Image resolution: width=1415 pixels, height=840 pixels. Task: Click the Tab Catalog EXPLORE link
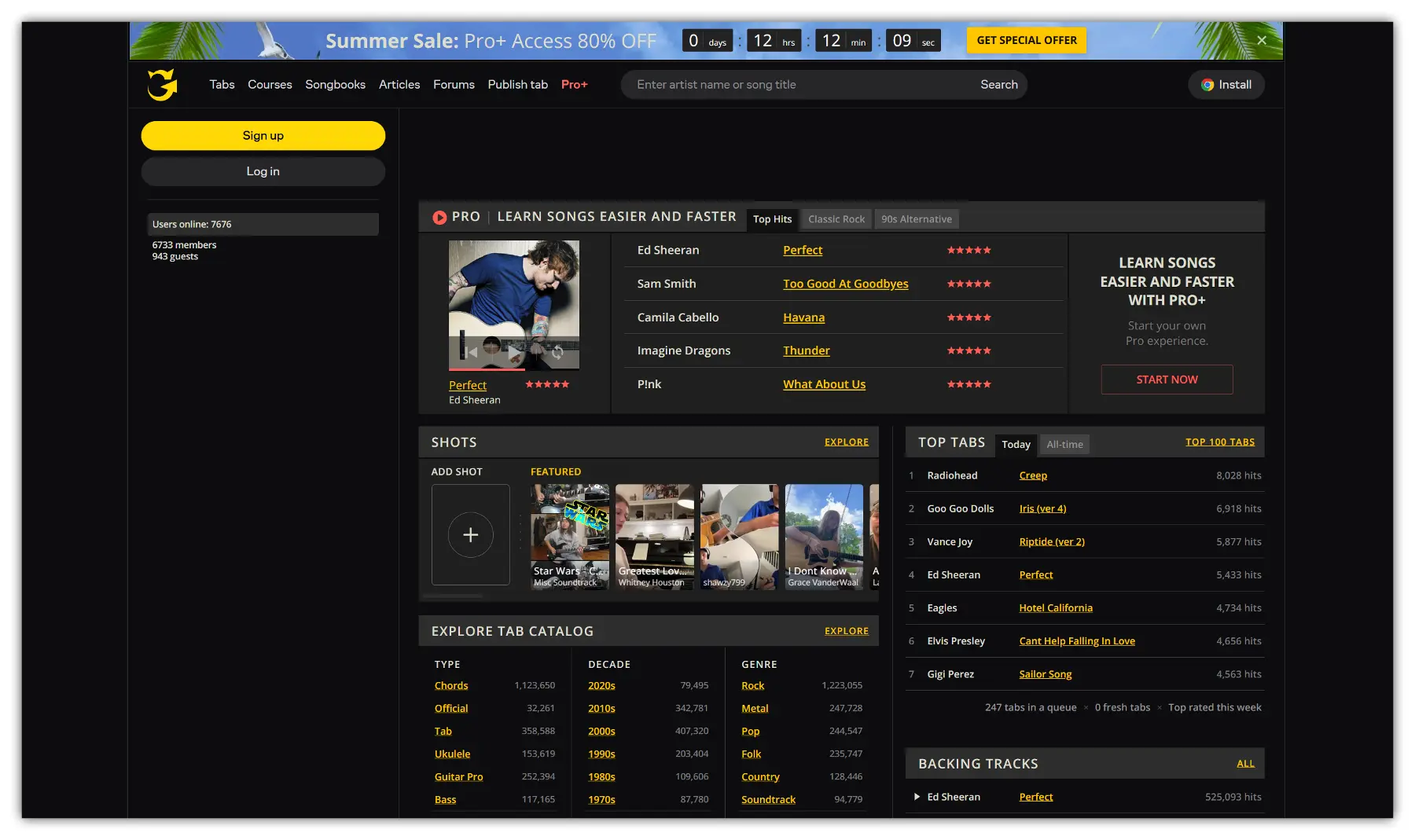(x=847, y=631)
